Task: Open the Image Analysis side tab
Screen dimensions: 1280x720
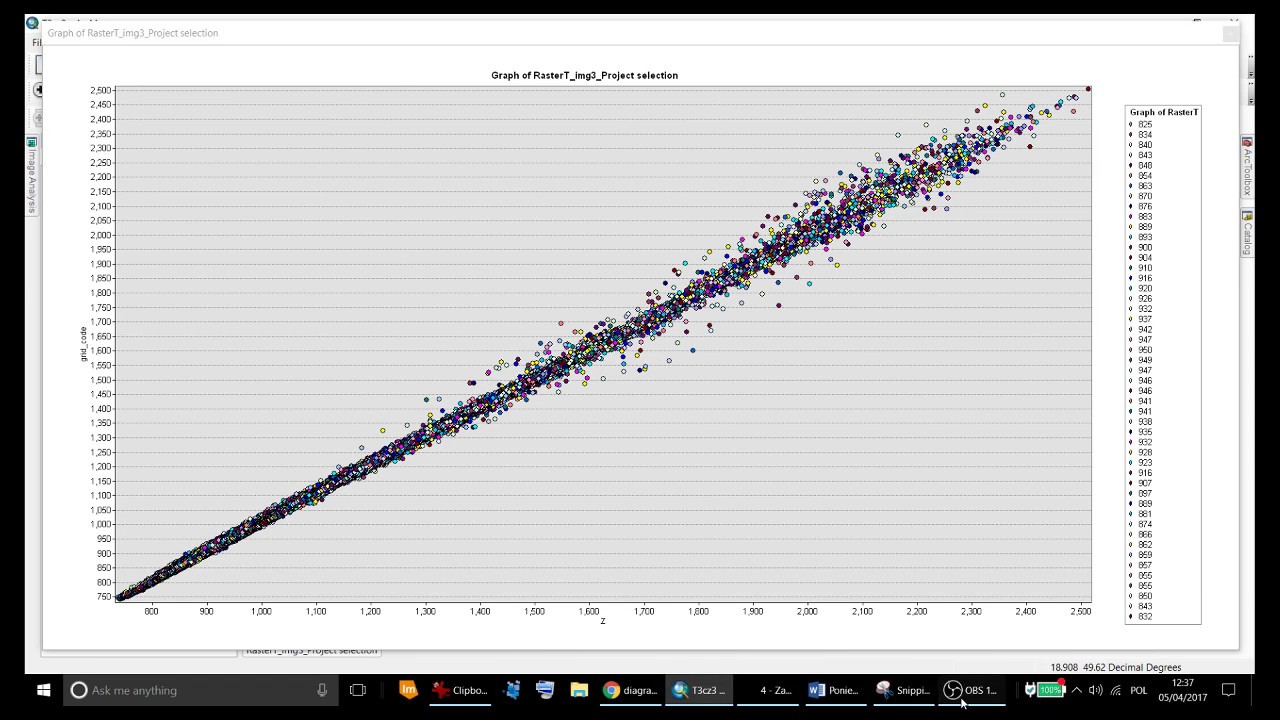Action: tap(31, 175)
